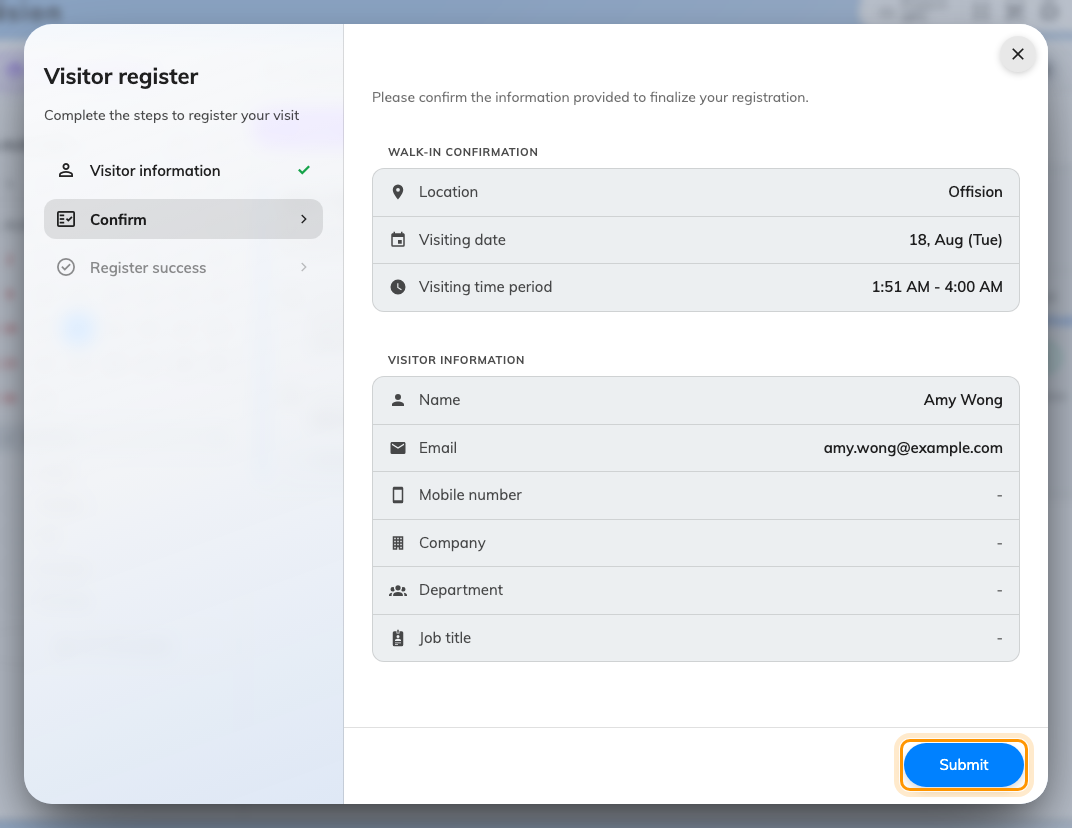The image size is (1072, 828).
Task: Click the calendar icon for Visiting date
Action: point(398,239)
